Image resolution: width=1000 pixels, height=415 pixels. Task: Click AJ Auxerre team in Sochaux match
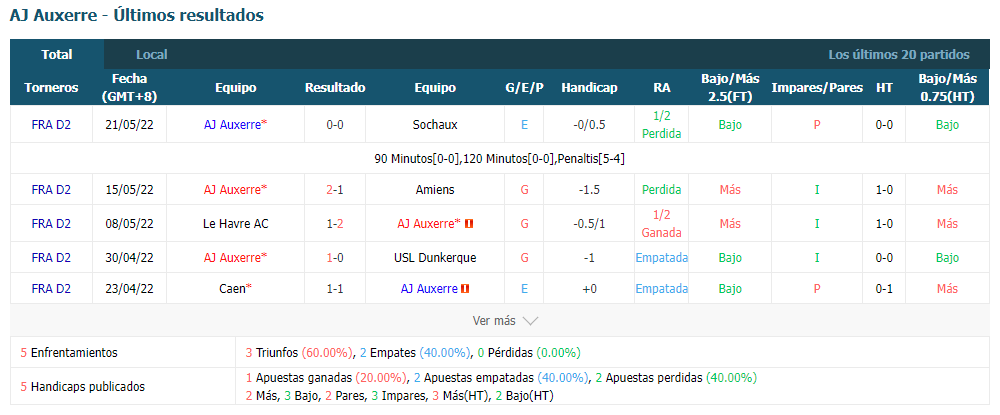(232, 125)
